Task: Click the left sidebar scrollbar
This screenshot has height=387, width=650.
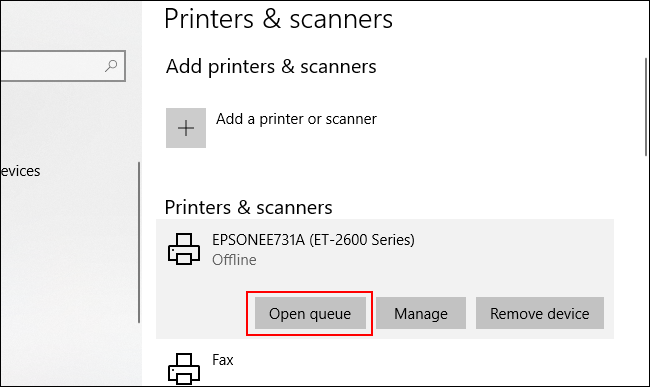Action: tap(139, 242)
